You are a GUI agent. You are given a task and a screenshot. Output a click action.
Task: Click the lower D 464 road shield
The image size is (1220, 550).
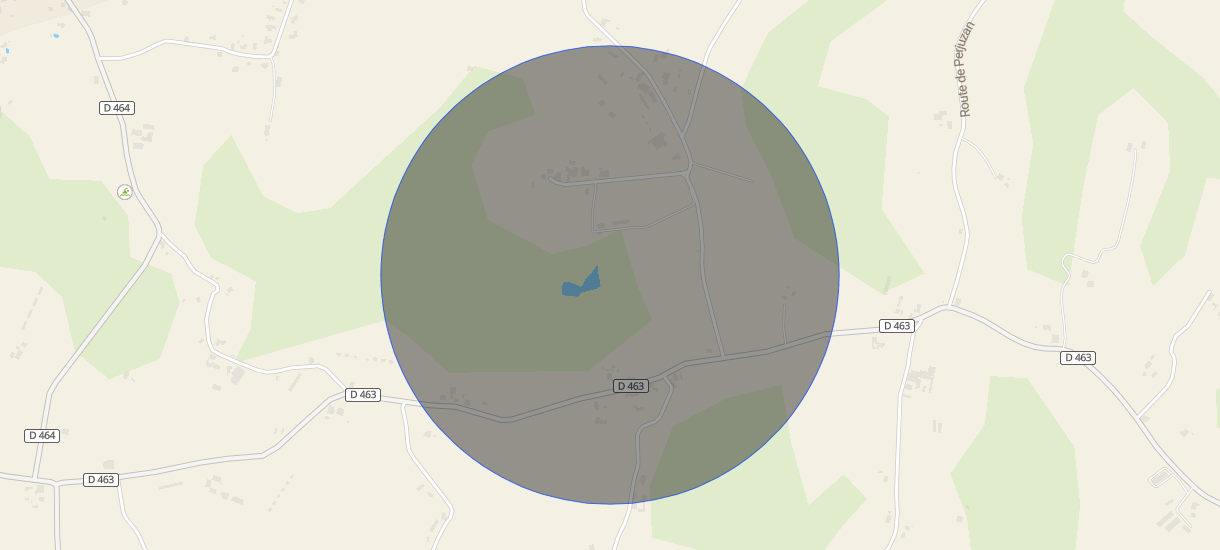[x=42, y=436]
